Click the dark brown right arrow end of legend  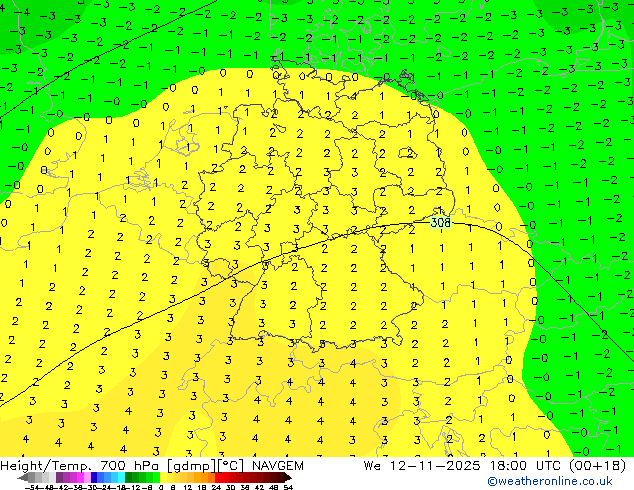(287, 478)
